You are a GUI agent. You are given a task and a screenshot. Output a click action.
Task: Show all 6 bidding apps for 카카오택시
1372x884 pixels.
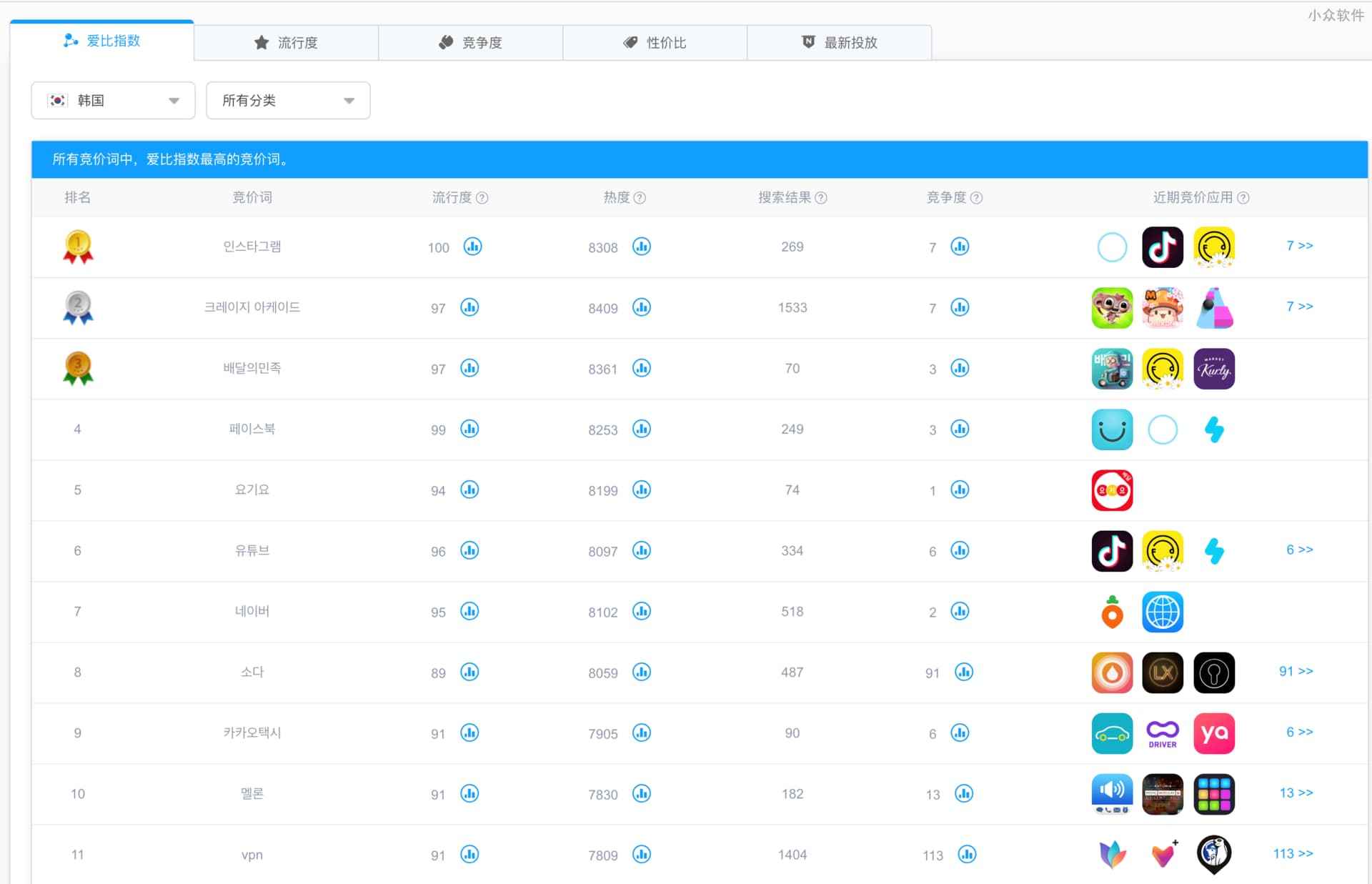coord(1300,732)
